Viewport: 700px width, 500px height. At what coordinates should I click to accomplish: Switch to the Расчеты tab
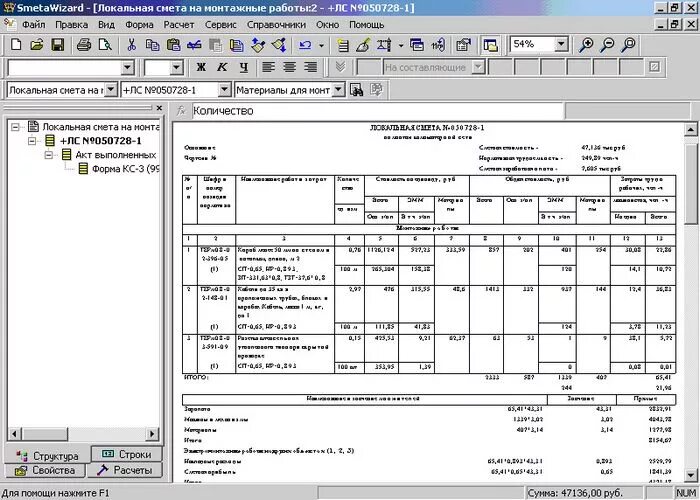click(125, 470)
